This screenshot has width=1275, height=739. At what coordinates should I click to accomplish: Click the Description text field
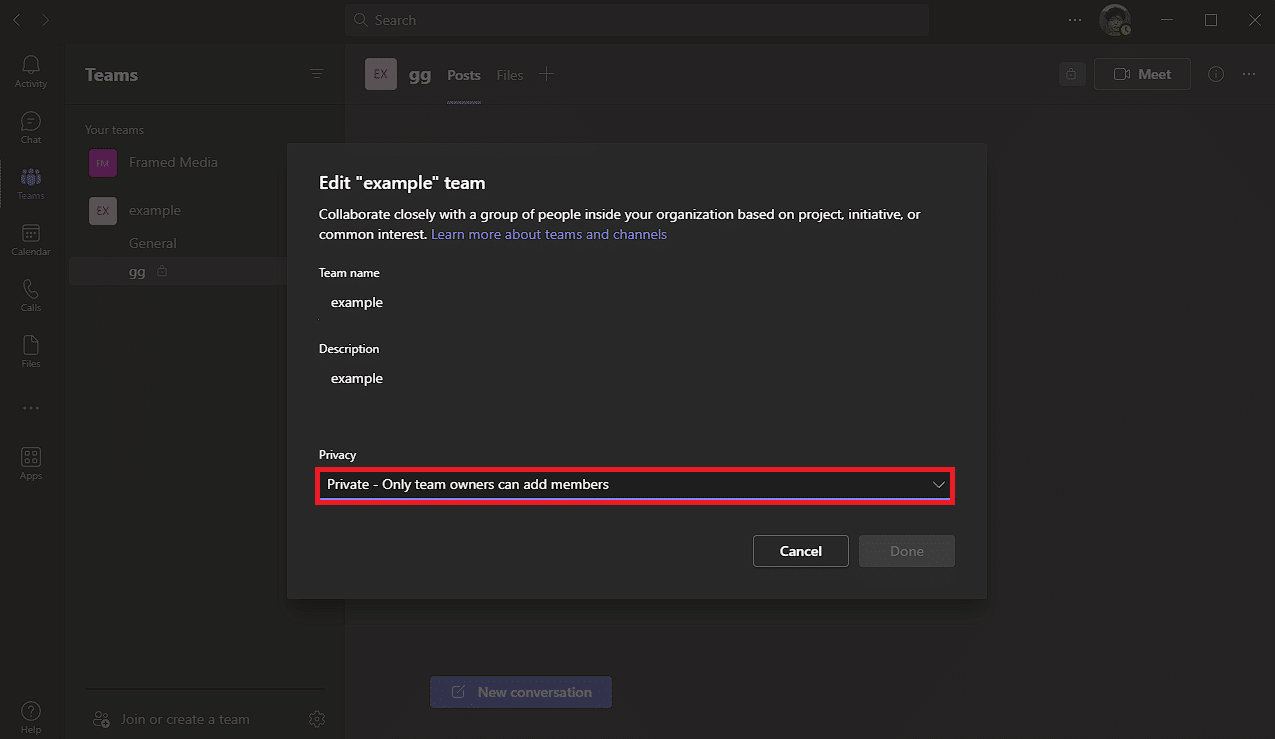tap(635, 379)
